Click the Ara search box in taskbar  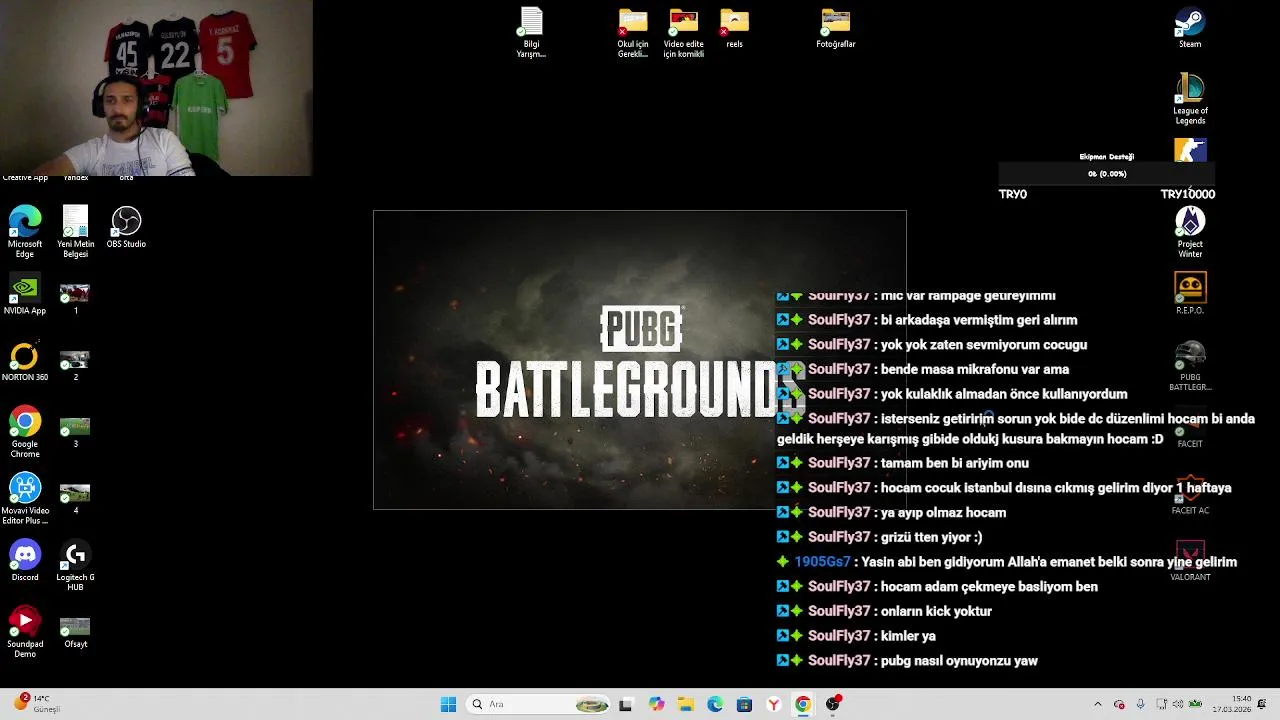[539, 704]
